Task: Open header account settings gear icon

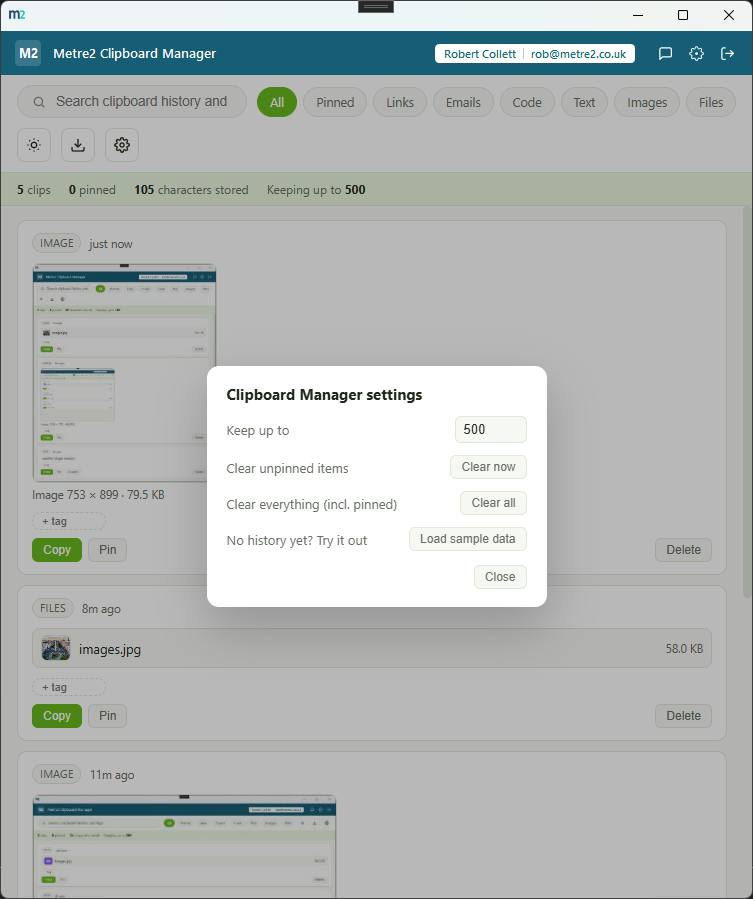Action: (x=696, y=53)
